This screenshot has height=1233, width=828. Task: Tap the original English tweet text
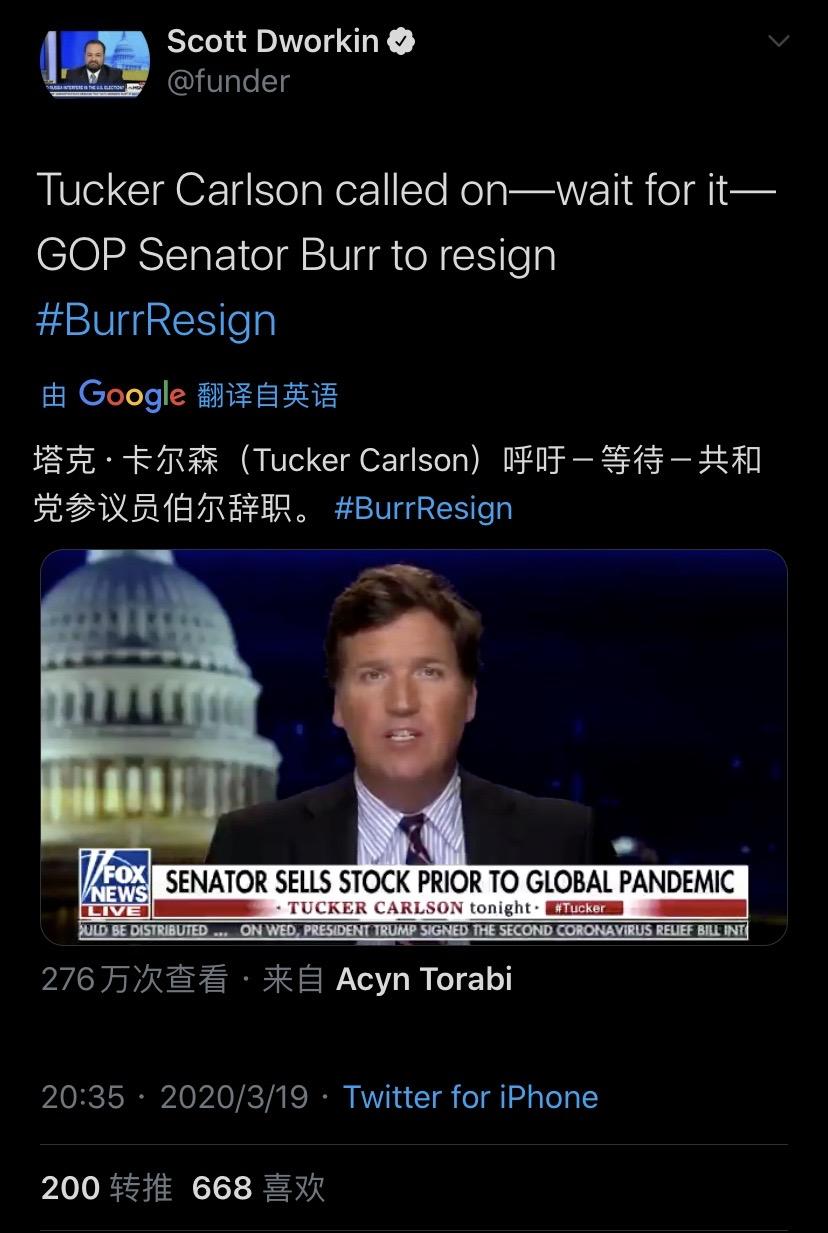(x=406, y=222)
